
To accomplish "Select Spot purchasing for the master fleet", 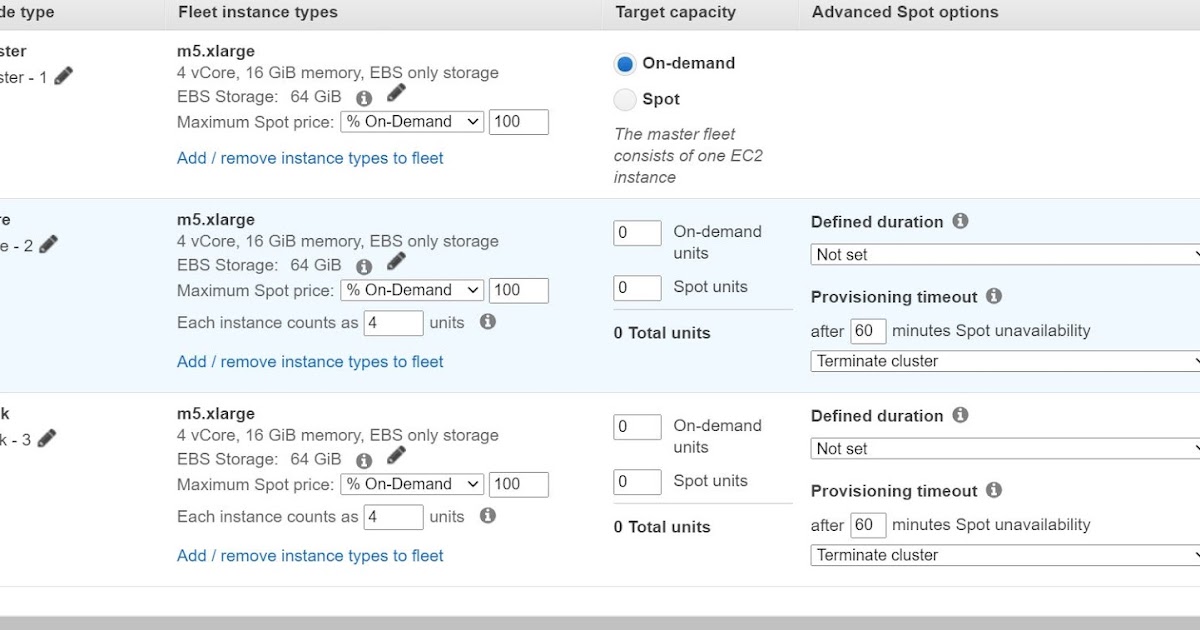I will 625,99.
